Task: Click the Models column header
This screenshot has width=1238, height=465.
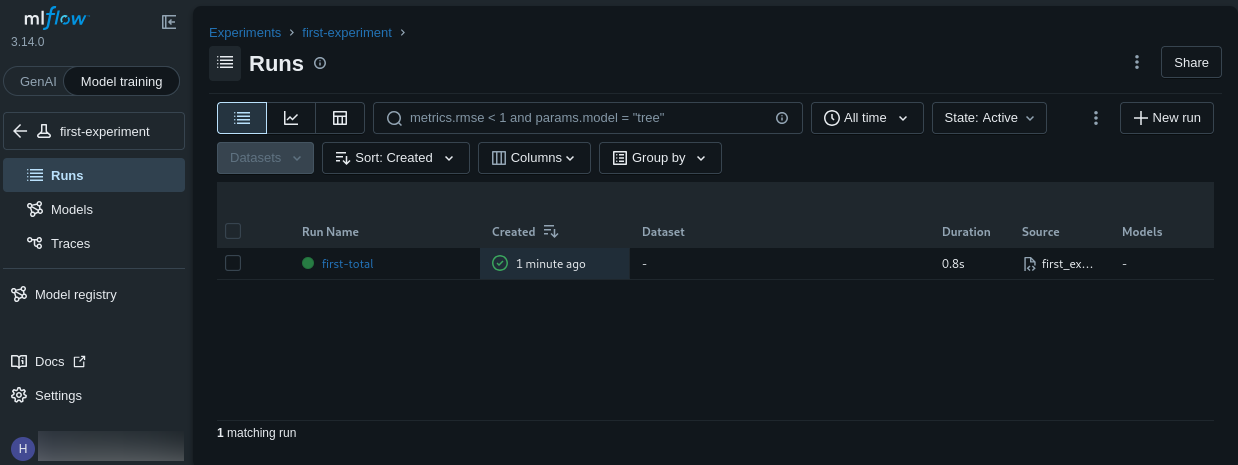Action: [x=1142, y=231]
